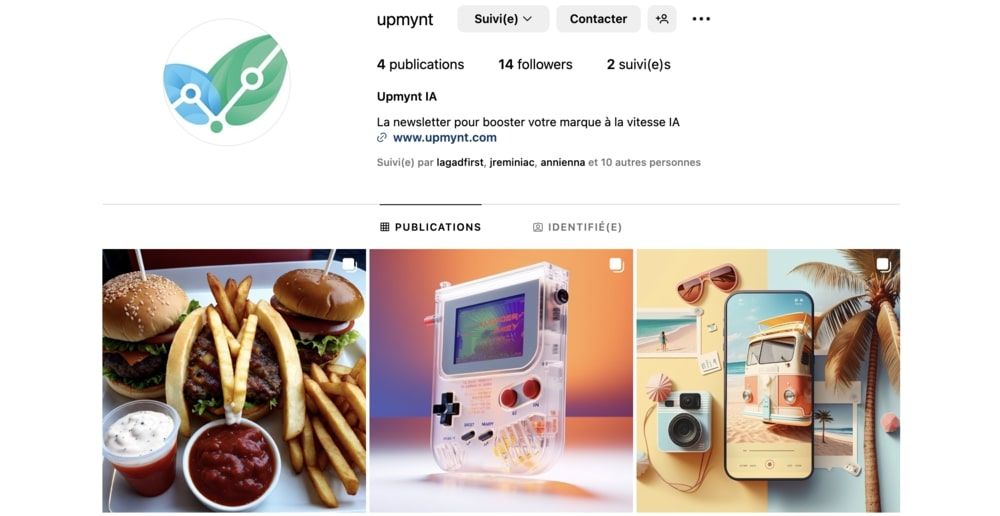The image size is (1000, 516).
Task: Open the burgers and fries post thumbnail
Action: pyautogui.click(x=234, y=381)
